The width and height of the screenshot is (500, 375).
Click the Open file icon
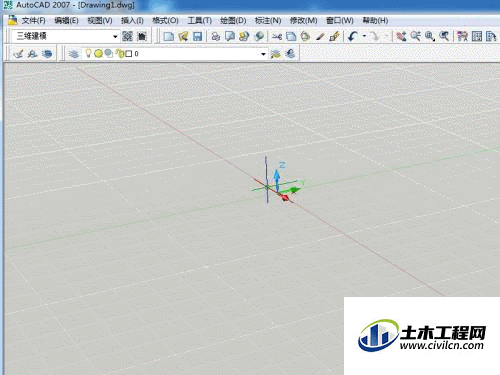[183, 36]
